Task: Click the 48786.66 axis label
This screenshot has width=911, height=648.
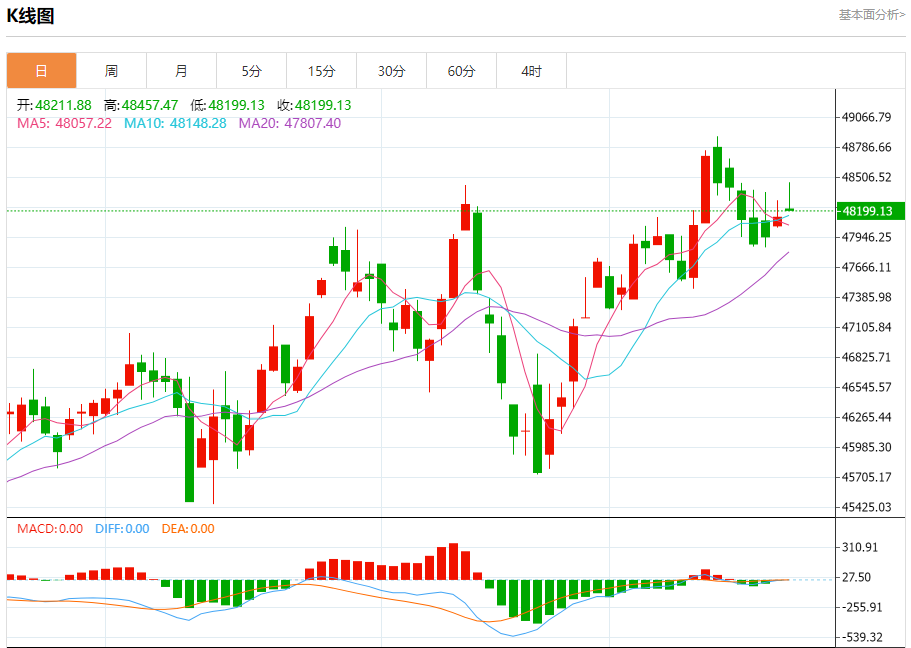Action: pyautogui.click(x=867, y=147)
